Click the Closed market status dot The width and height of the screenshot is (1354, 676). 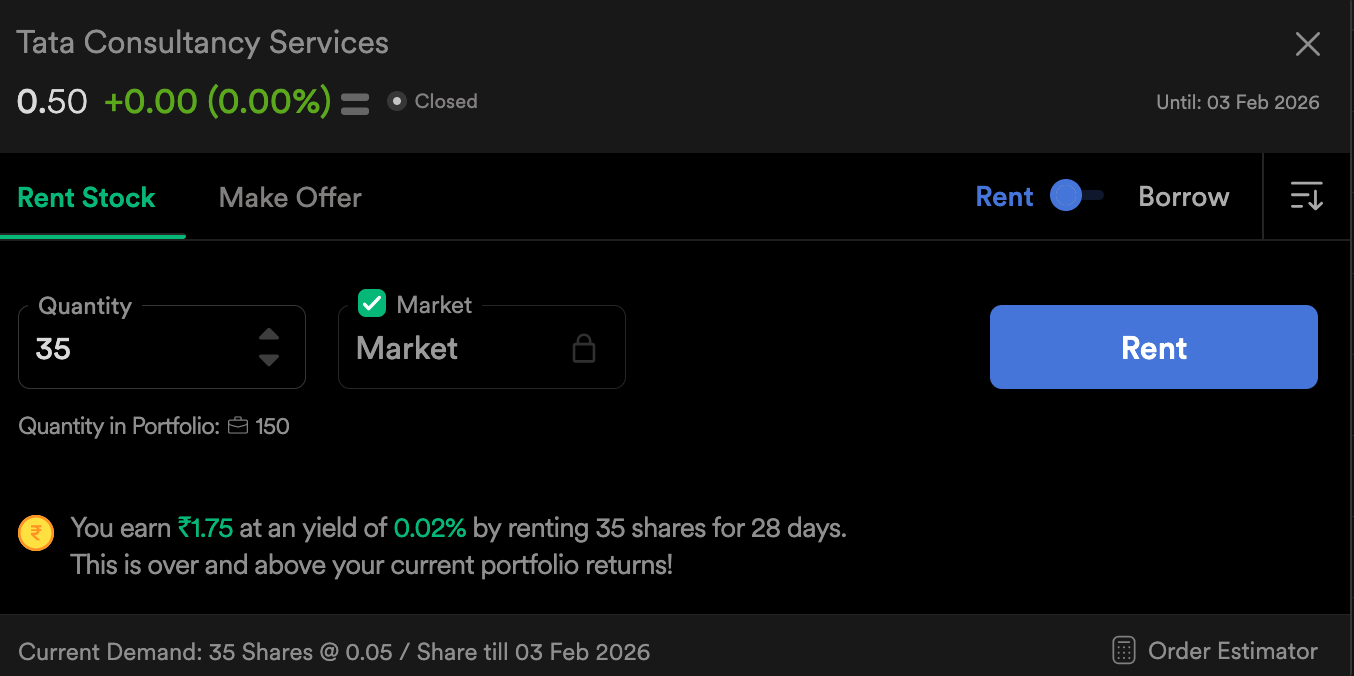397,101
